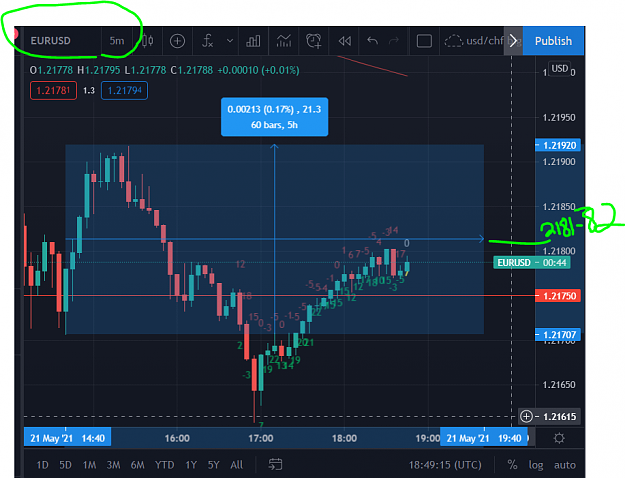This screenshot has width=625, height=478.
Task: Open the EURUSD symbol search
Action: (x=51, y=41)
